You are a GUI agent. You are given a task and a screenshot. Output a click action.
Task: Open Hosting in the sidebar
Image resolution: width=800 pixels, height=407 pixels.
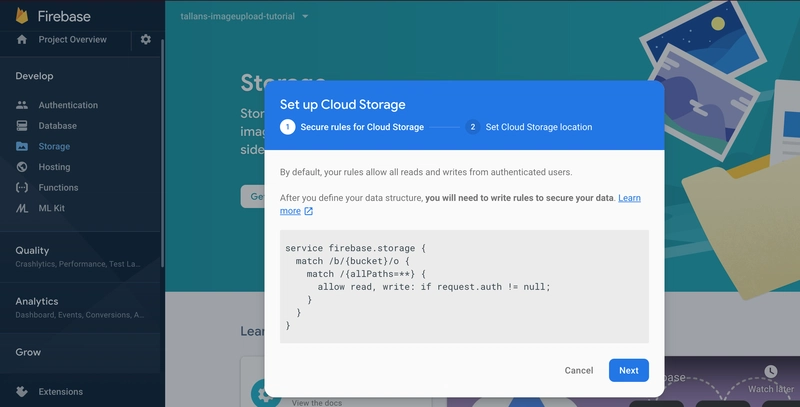54,167
